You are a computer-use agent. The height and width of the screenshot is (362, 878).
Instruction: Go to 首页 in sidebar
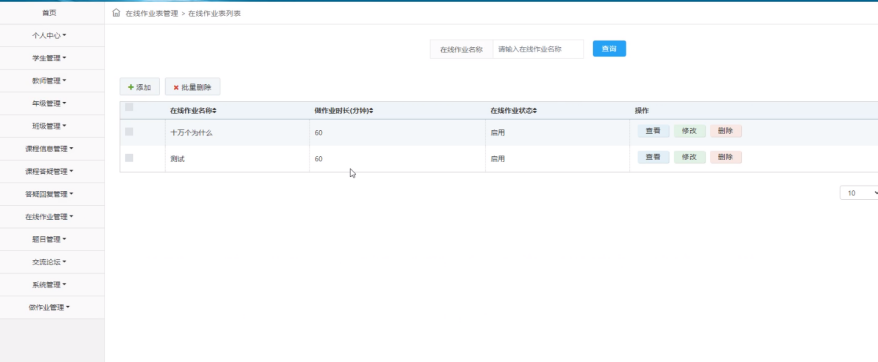tap(49, 13)
